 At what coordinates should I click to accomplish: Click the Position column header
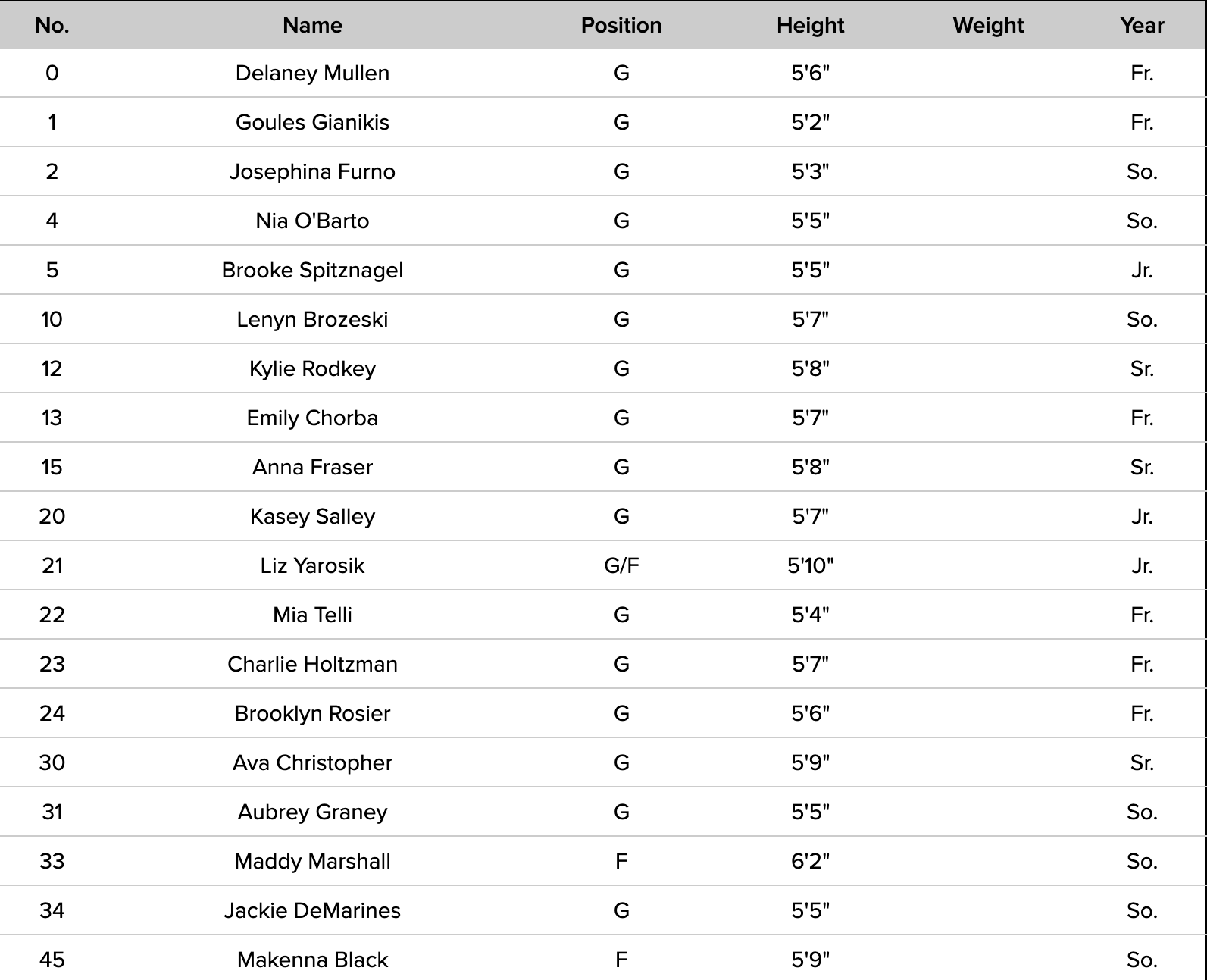click(x=621, y=25)
